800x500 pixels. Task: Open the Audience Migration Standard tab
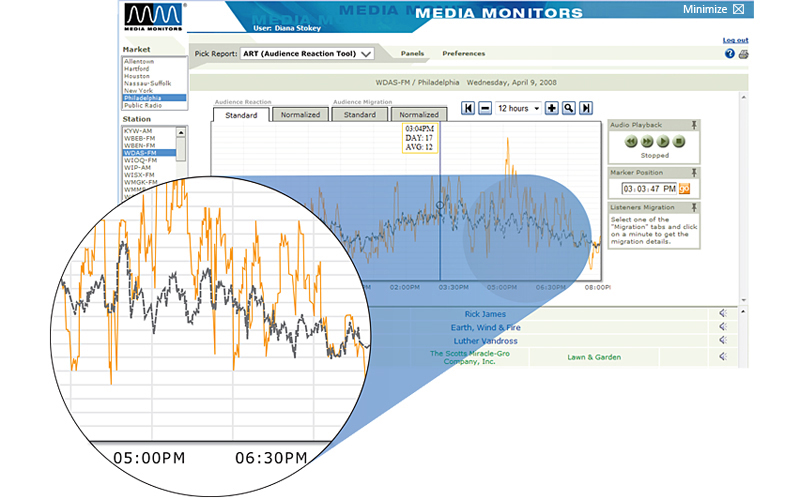pyautogui.click(x=360, y=115)
